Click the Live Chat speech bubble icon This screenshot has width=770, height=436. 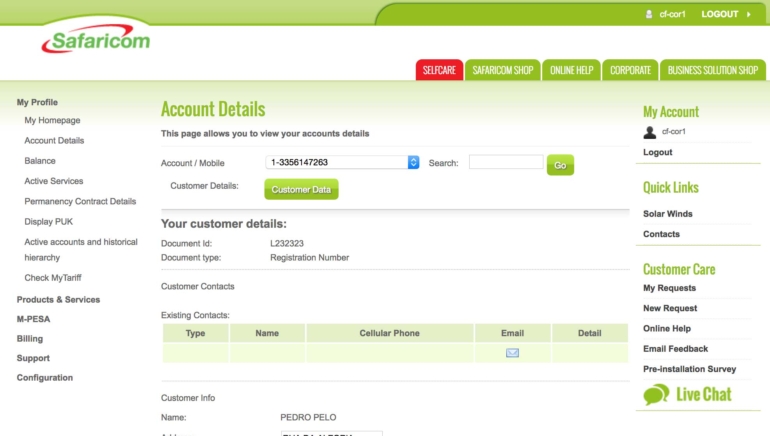(656, 395)
